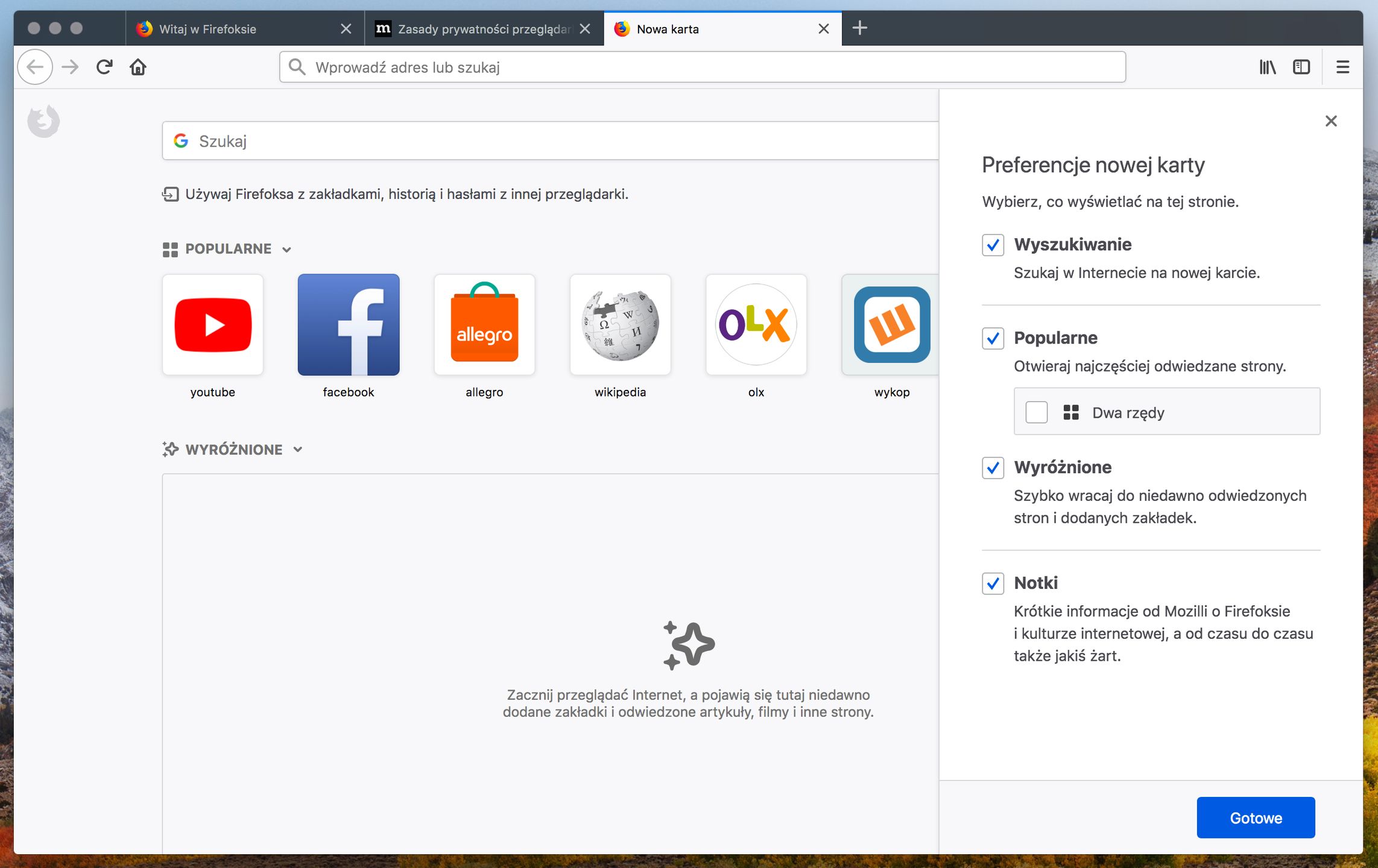Click the home icon in toolbar
This screenshot has height=868, width=1378.
tap(138, 67)
